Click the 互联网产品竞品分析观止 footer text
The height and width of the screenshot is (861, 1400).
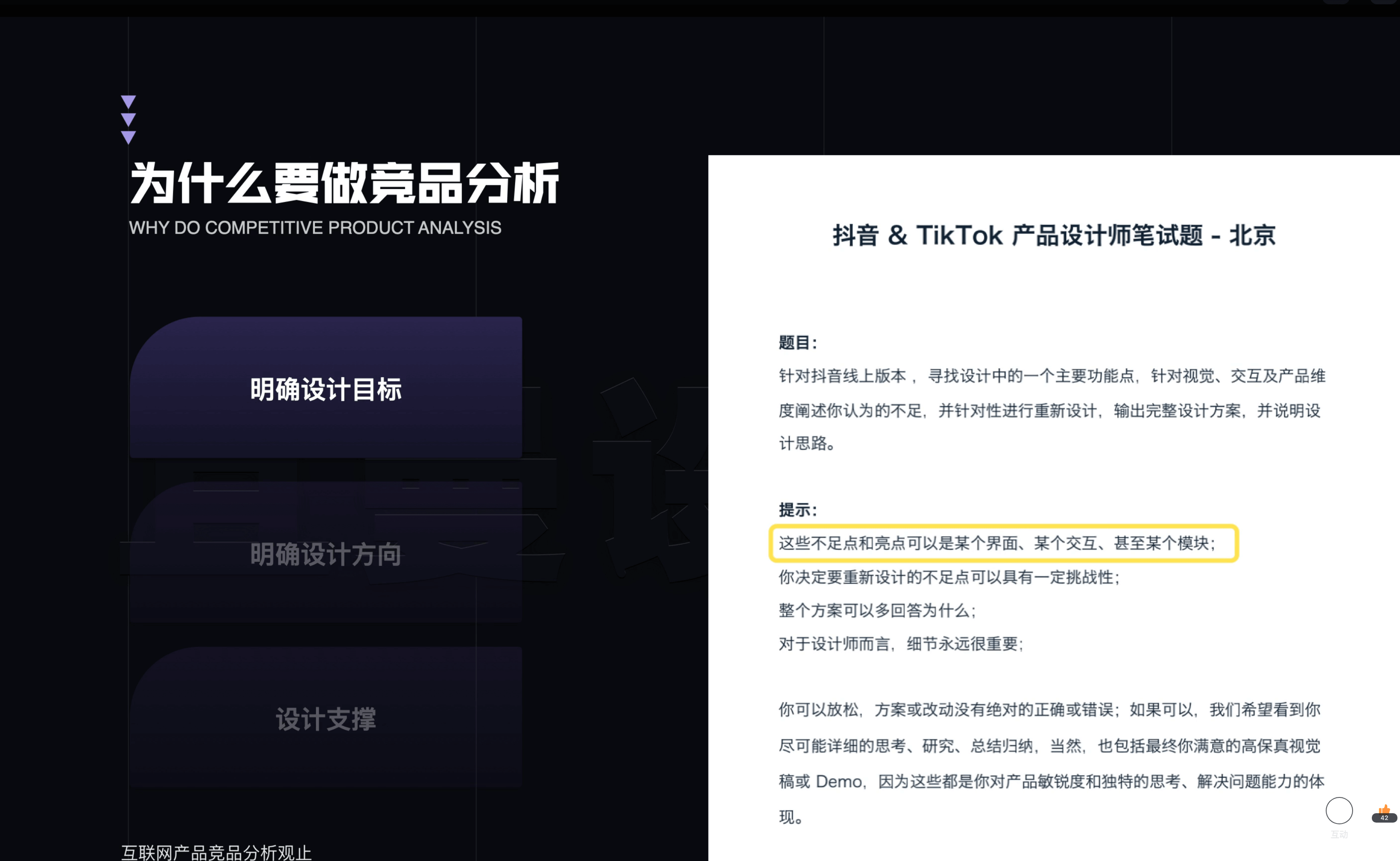[x=216, y=852]
